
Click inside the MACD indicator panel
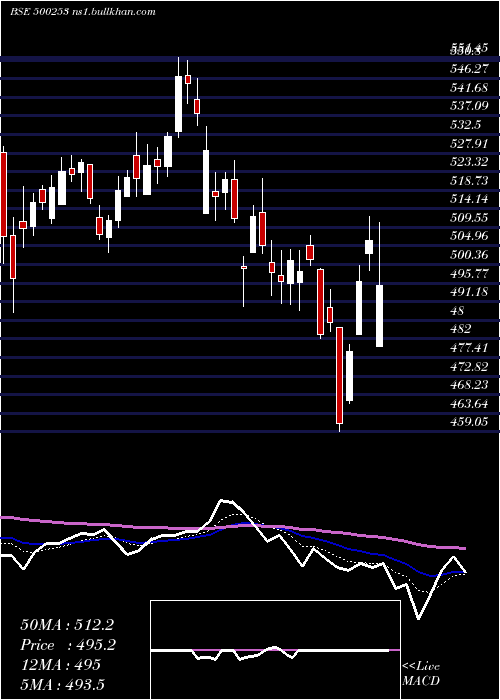275,650
